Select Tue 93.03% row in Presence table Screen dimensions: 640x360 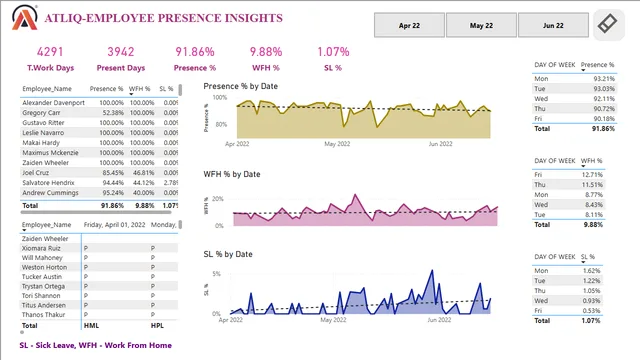574,89
